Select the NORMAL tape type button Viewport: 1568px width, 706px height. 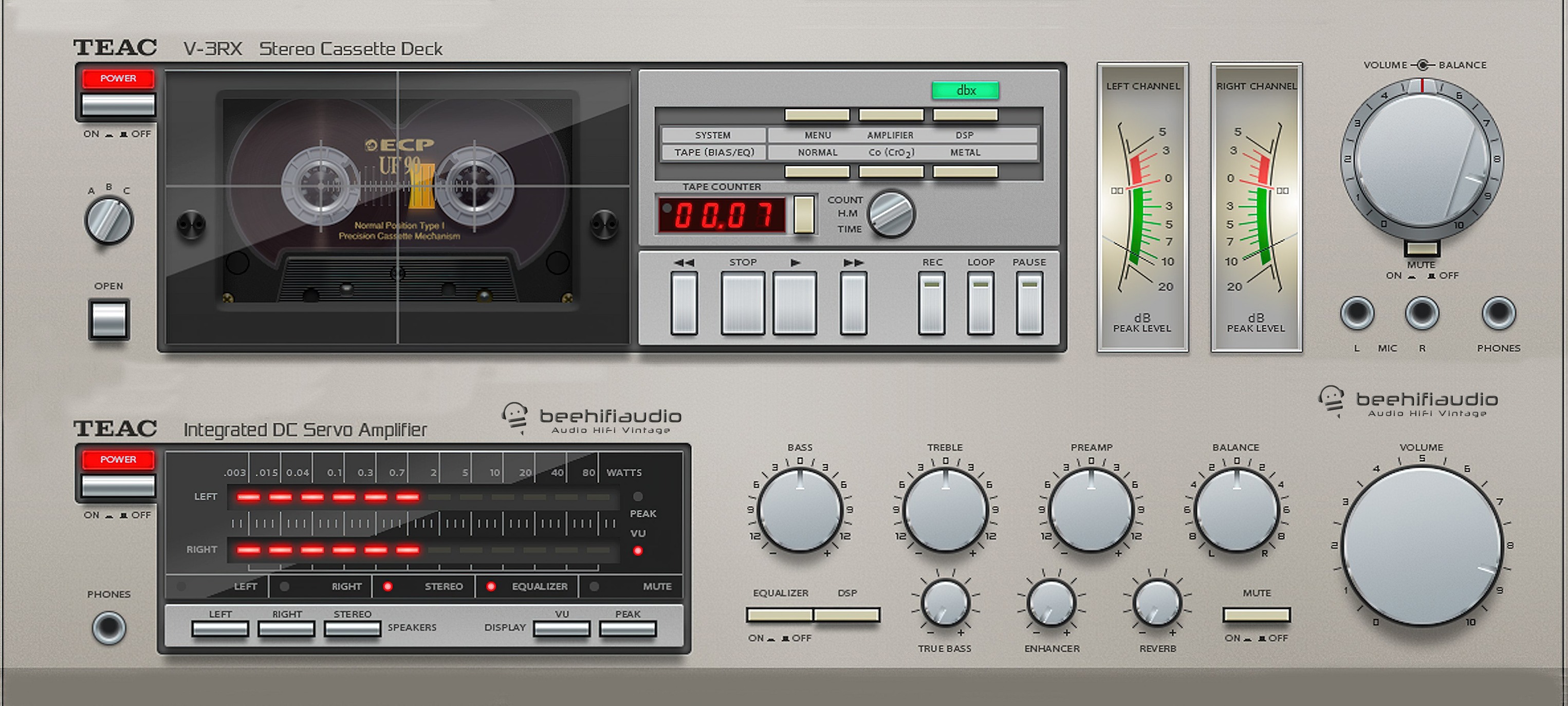pyautogui.click(x=817, y=172)
